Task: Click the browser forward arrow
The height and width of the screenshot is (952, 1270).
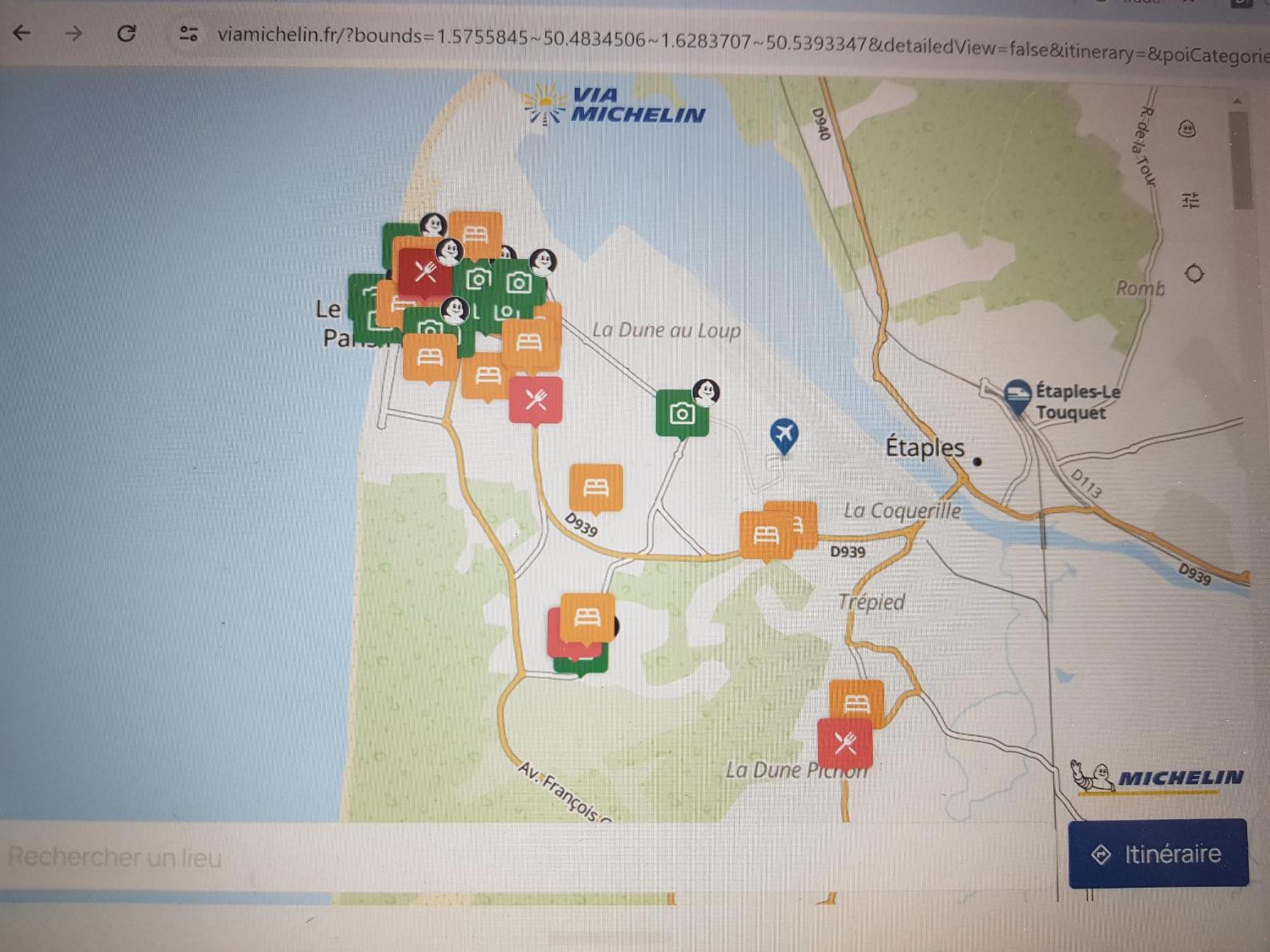Action: [74, 33]
